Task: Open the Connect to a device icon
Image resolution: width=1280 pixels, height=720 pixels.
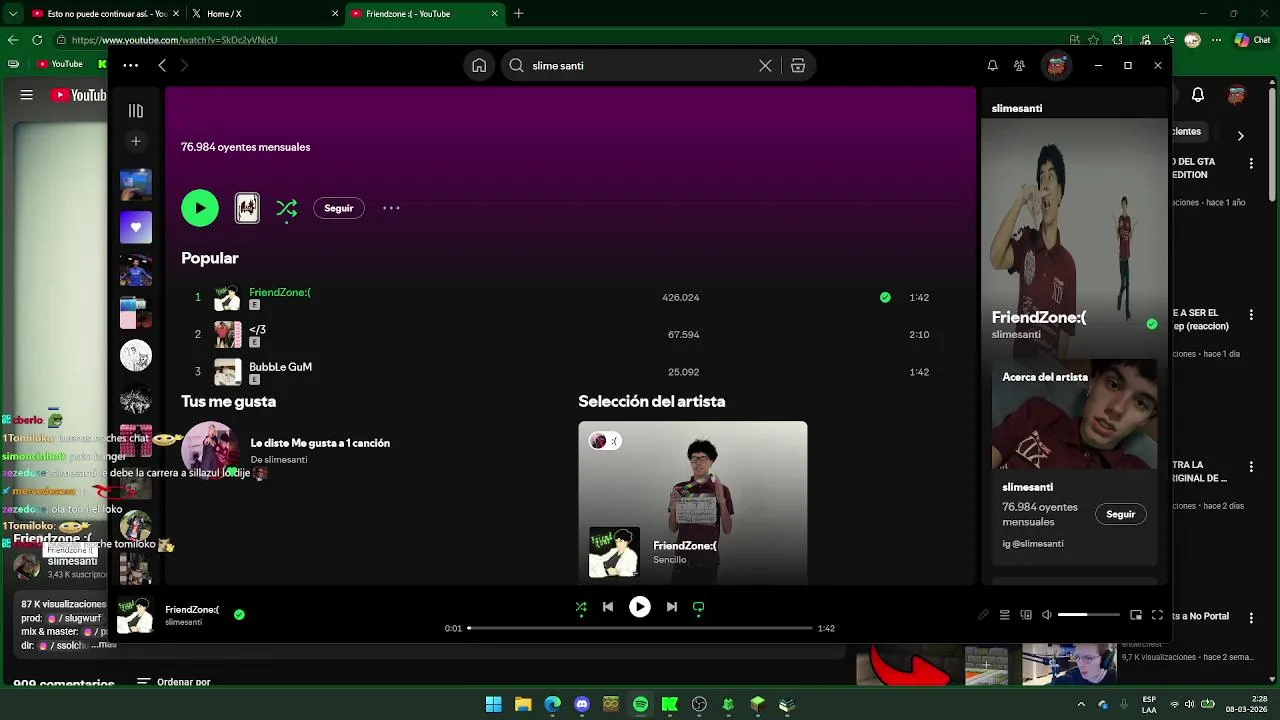Action: click(x=1026, y=615)
